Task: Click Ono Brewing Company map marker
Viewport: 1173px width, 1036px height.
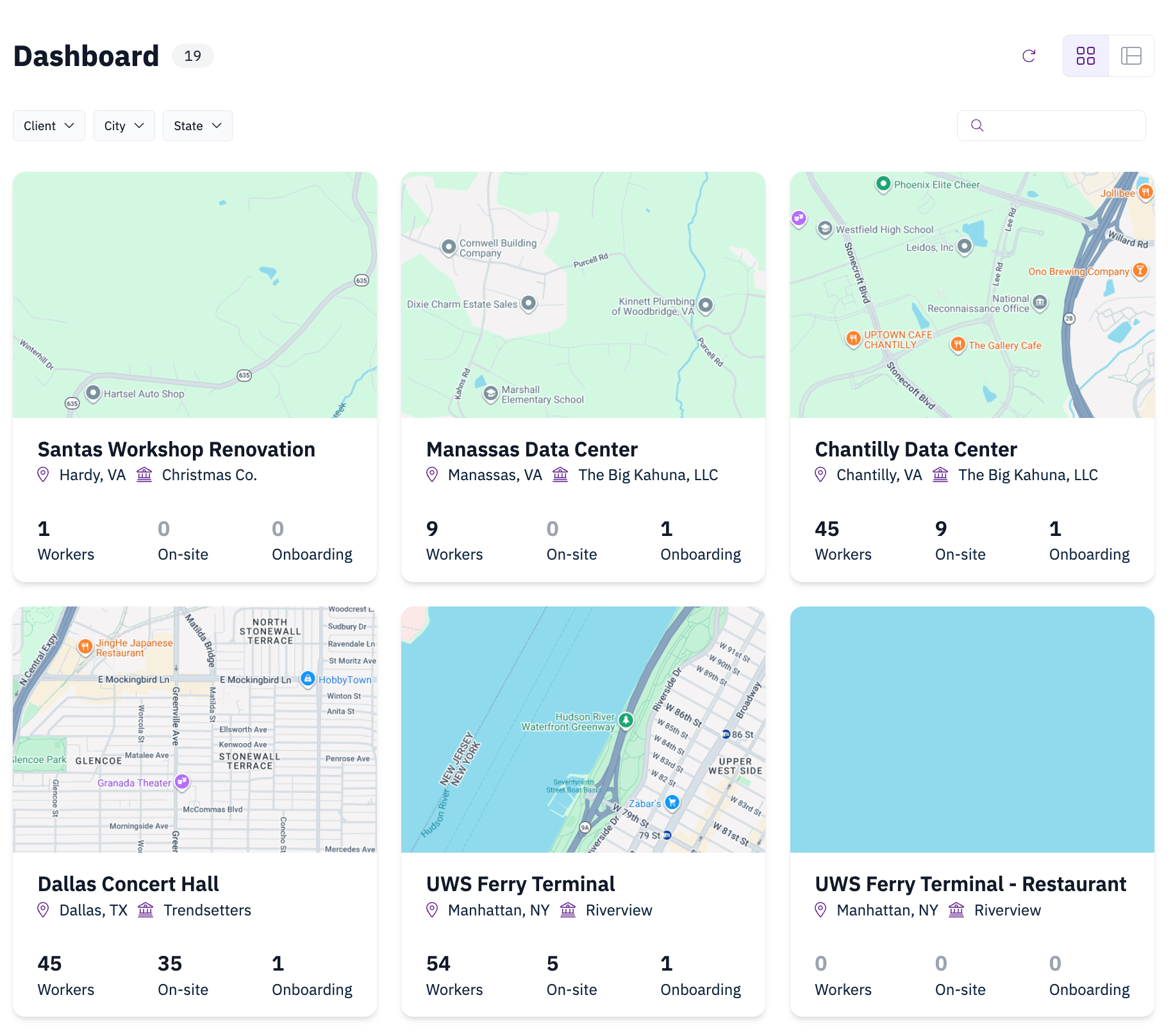Action: (x=1140, y=270)
